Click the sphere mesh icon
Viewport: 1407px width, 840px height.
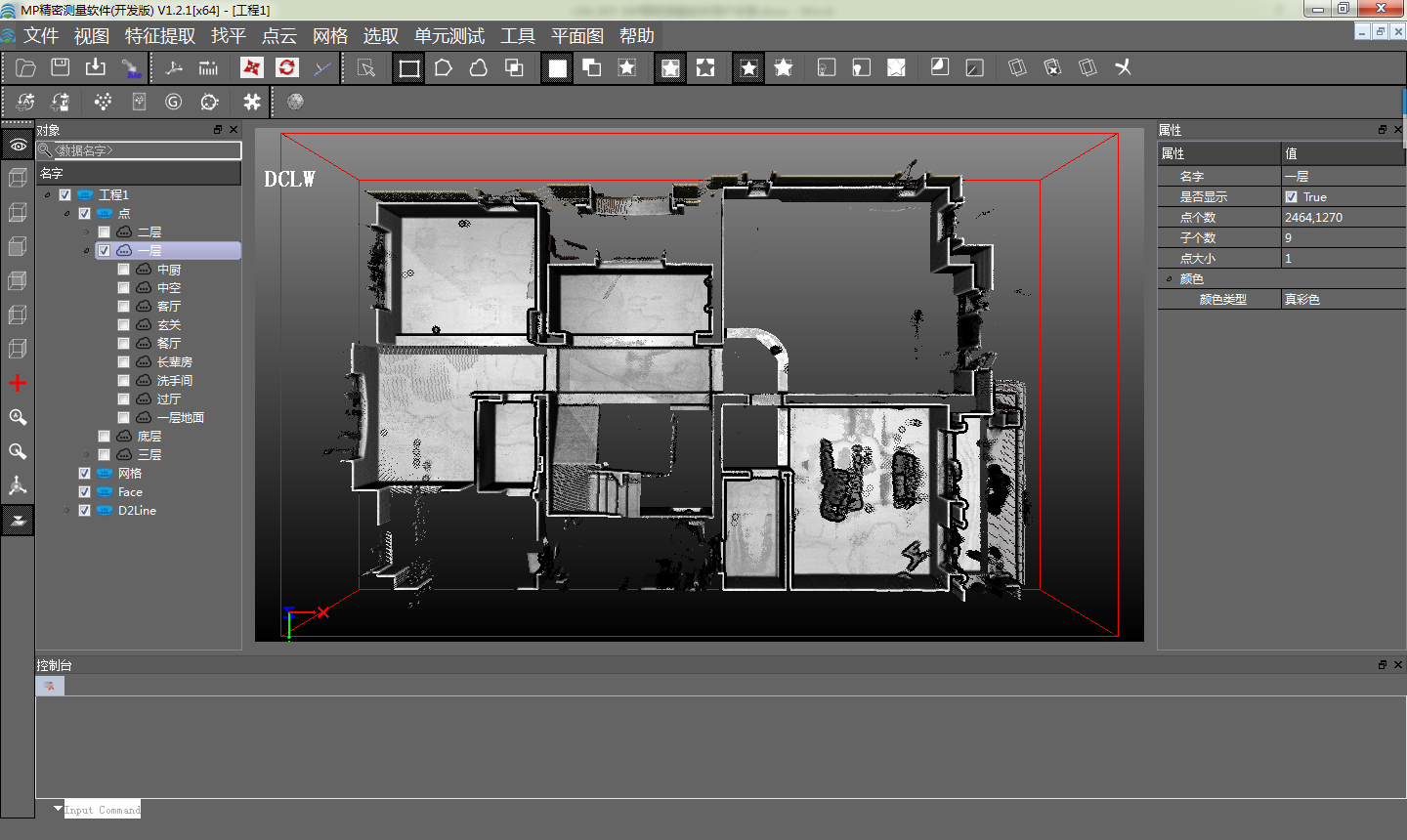[x=295, y=102]
